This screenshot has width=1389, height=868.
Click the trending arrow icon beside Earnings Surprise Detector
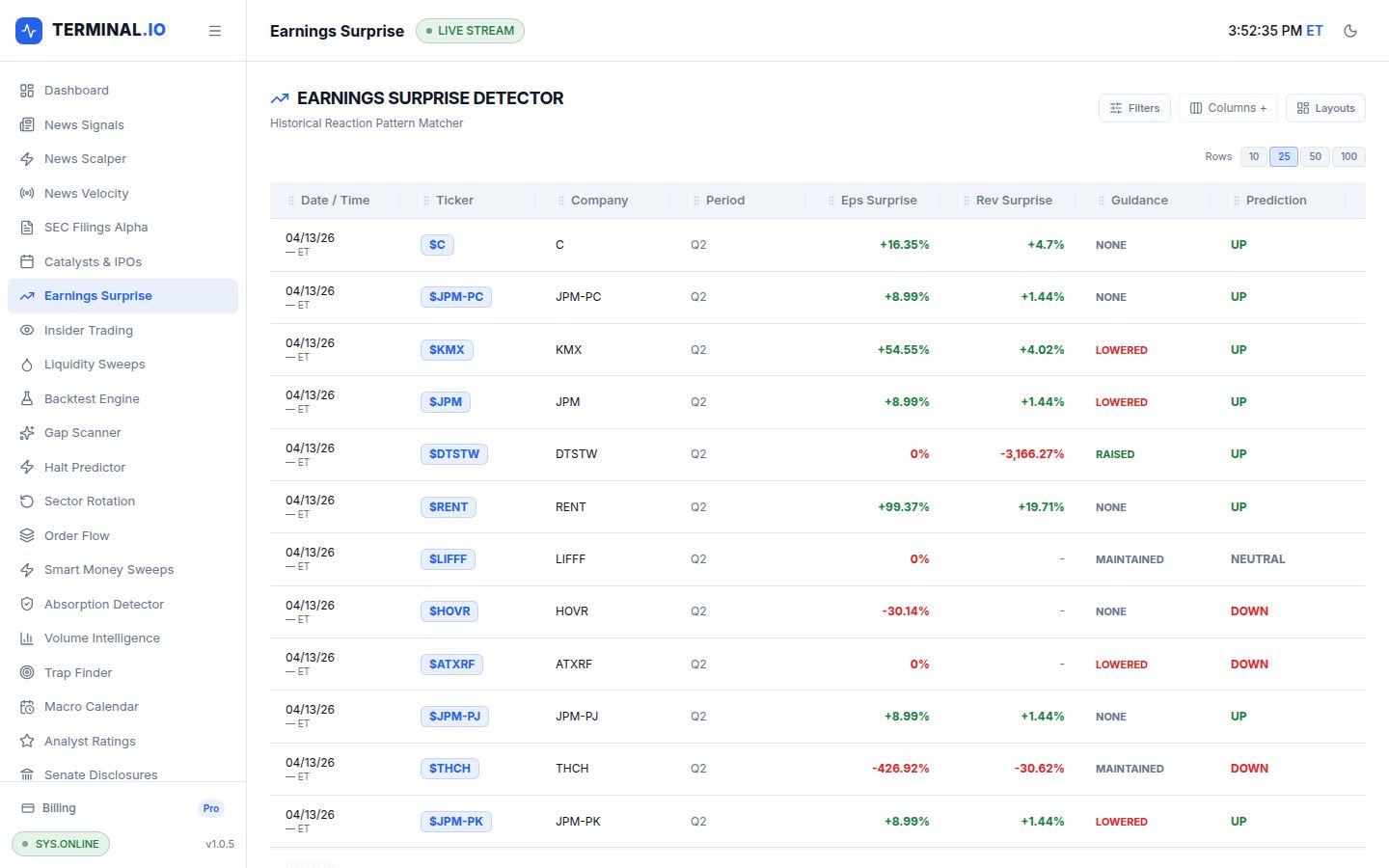(280, 98)
